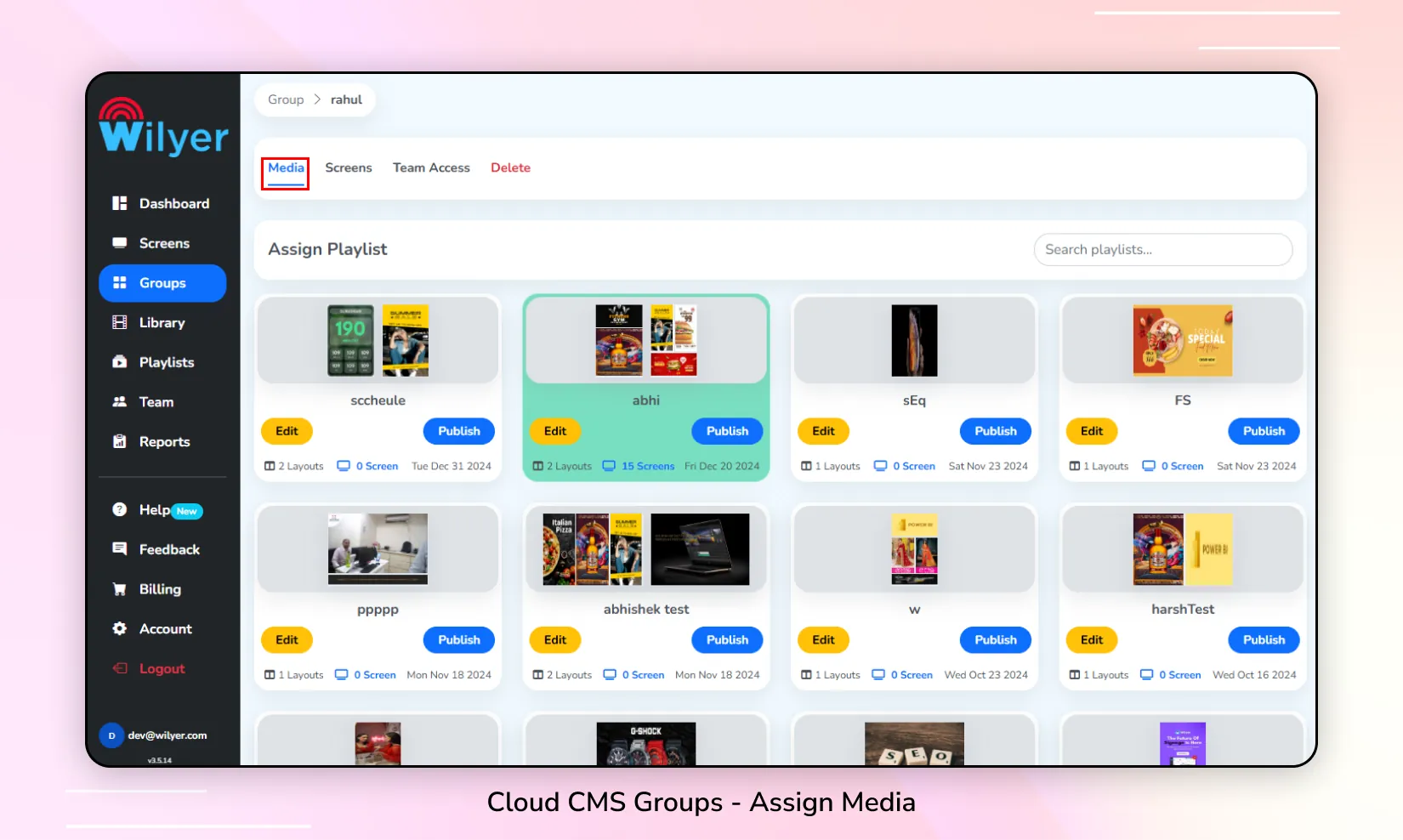Click the Dashboard icon in sidebar
Viewport: 1403px width, 840px height.
120,203
